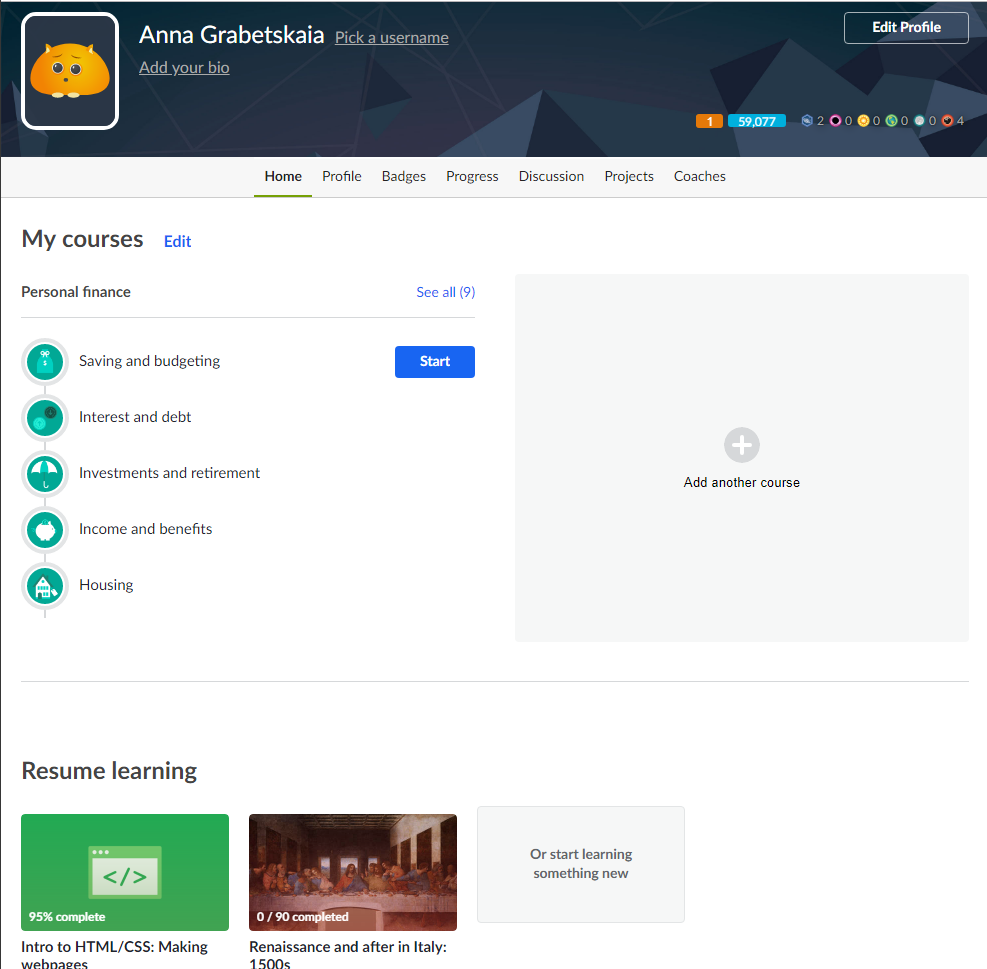Click the Edit Profile button
The image size is (987, 969).
(906, 28)
